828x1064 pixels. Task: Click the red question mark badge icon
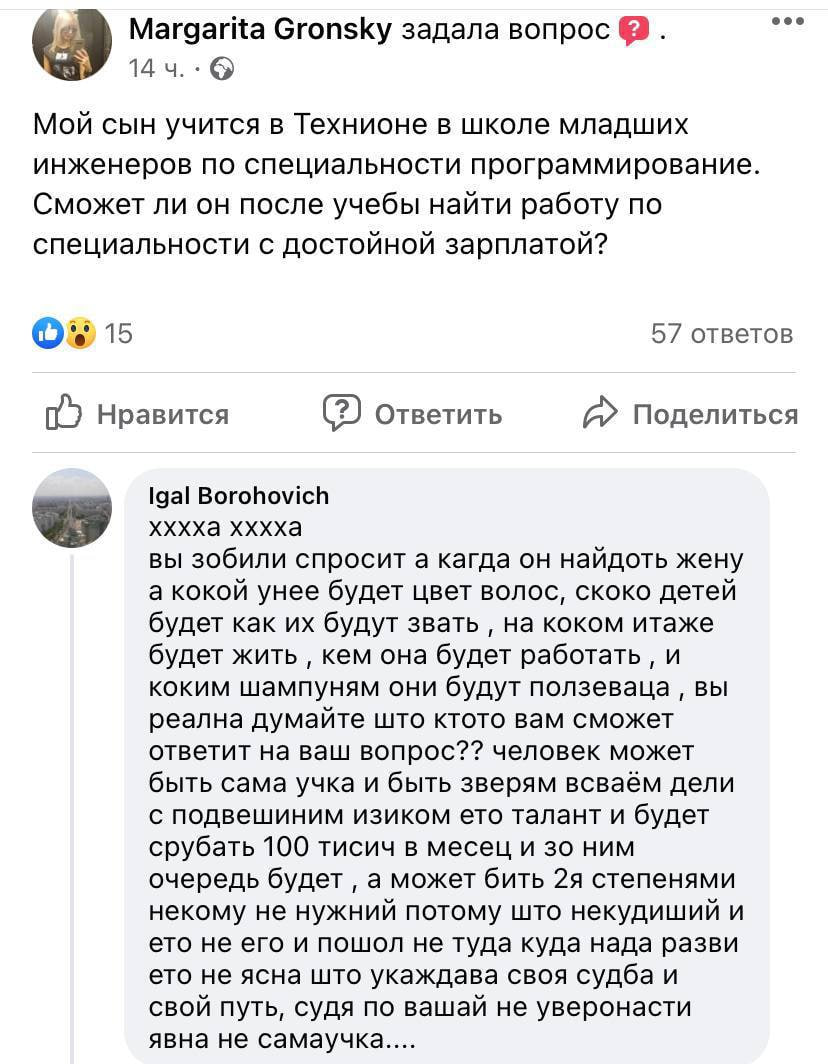coord(634,32)
